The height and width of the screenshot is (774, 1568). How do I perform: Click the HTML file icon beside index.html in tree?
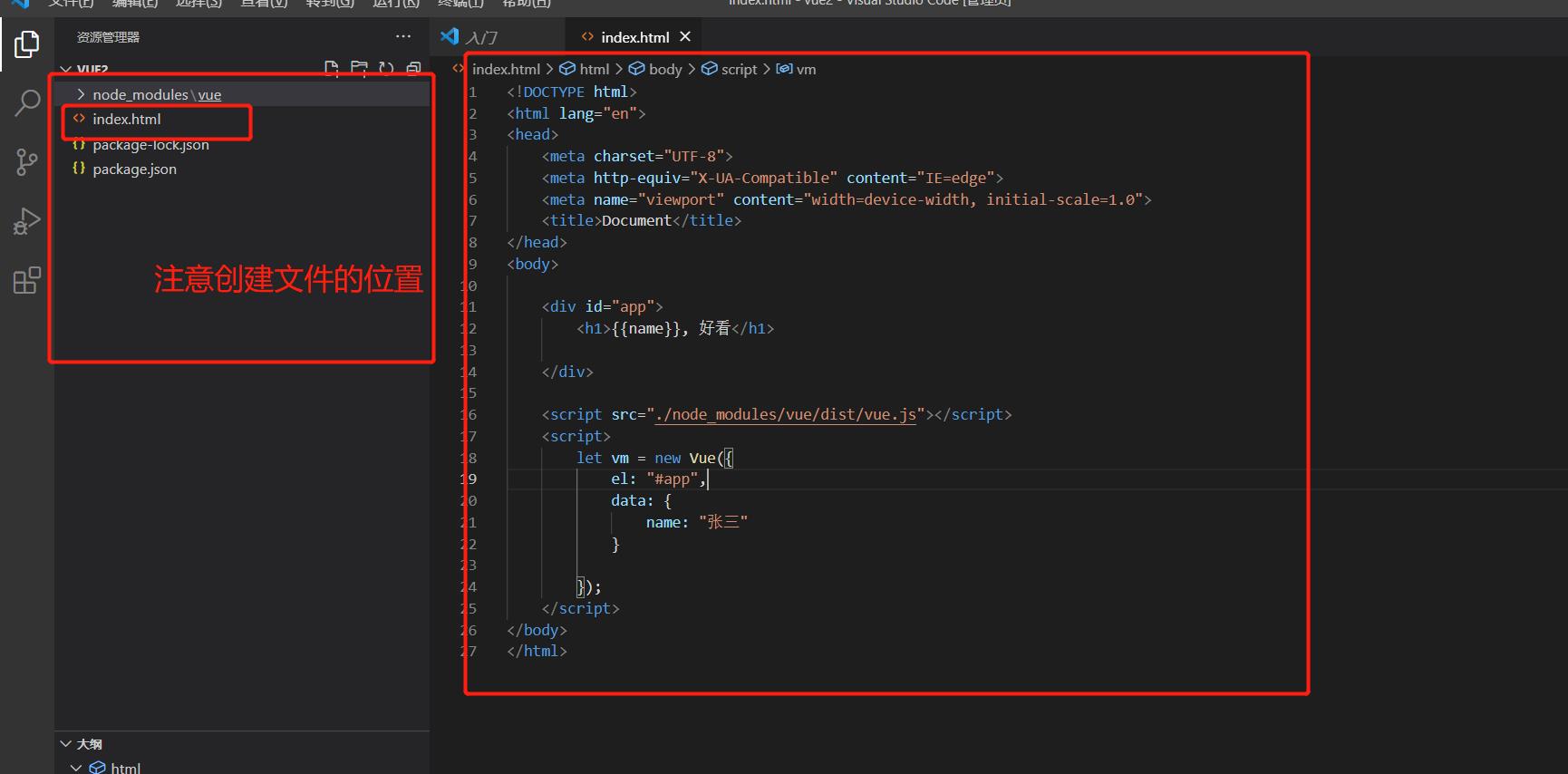(x=79, y=119)
